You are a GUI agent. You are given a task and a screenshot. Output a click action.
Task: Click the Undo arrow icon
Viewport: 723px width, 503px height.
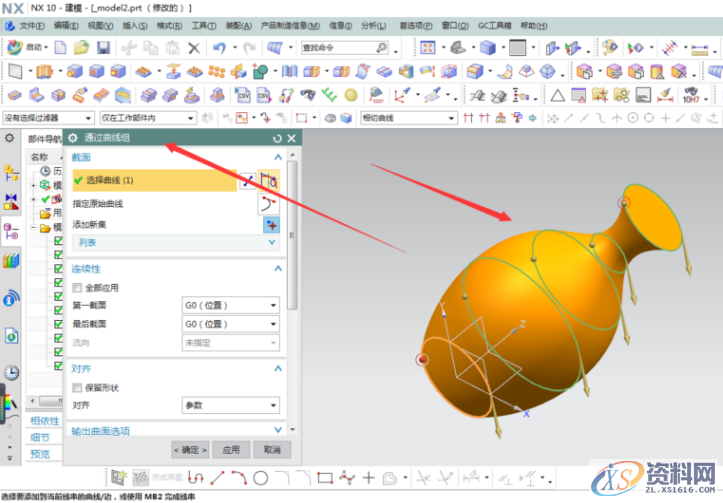pos(219,48)
